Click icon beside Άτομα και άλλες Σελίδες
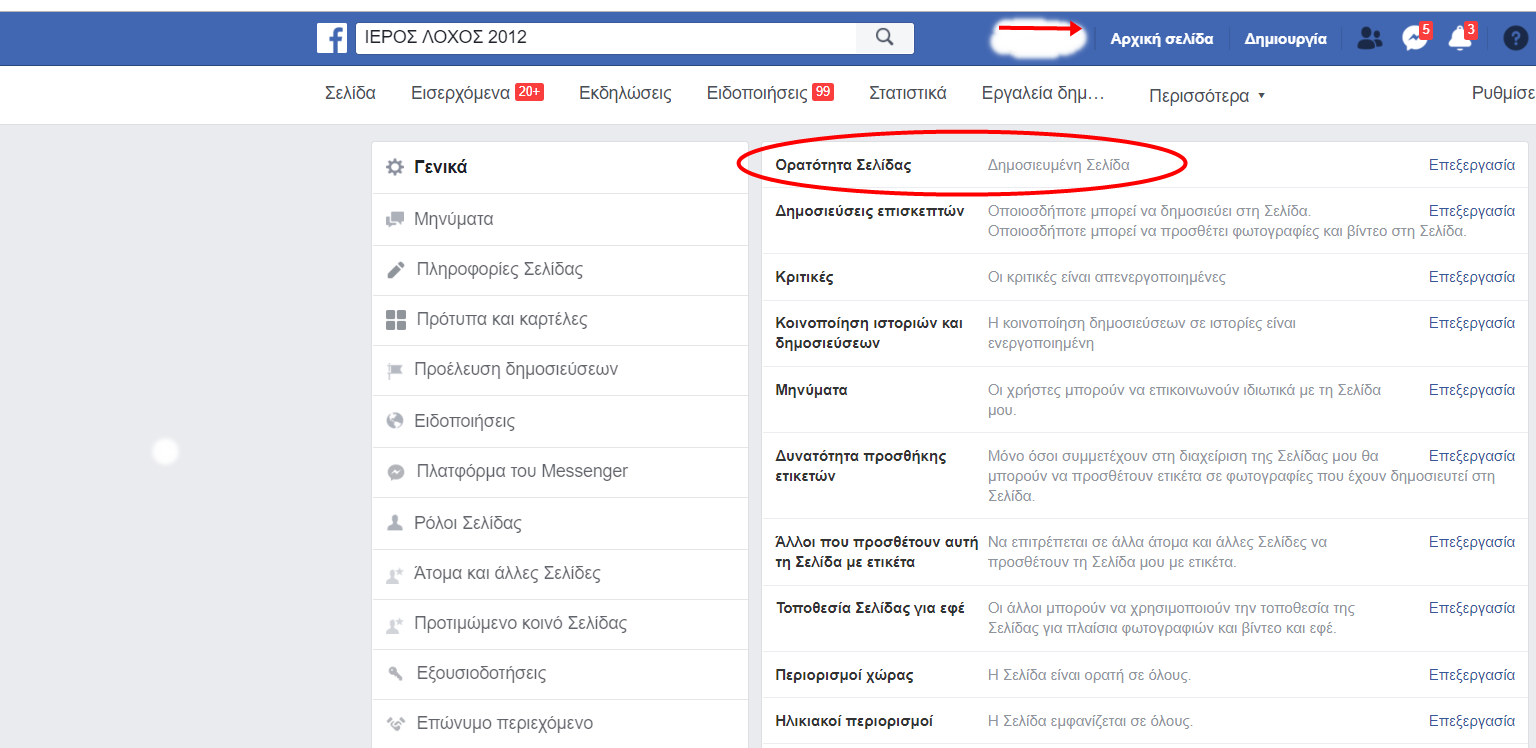Viewport: 1536px width, 748px height. click(395, 575)
